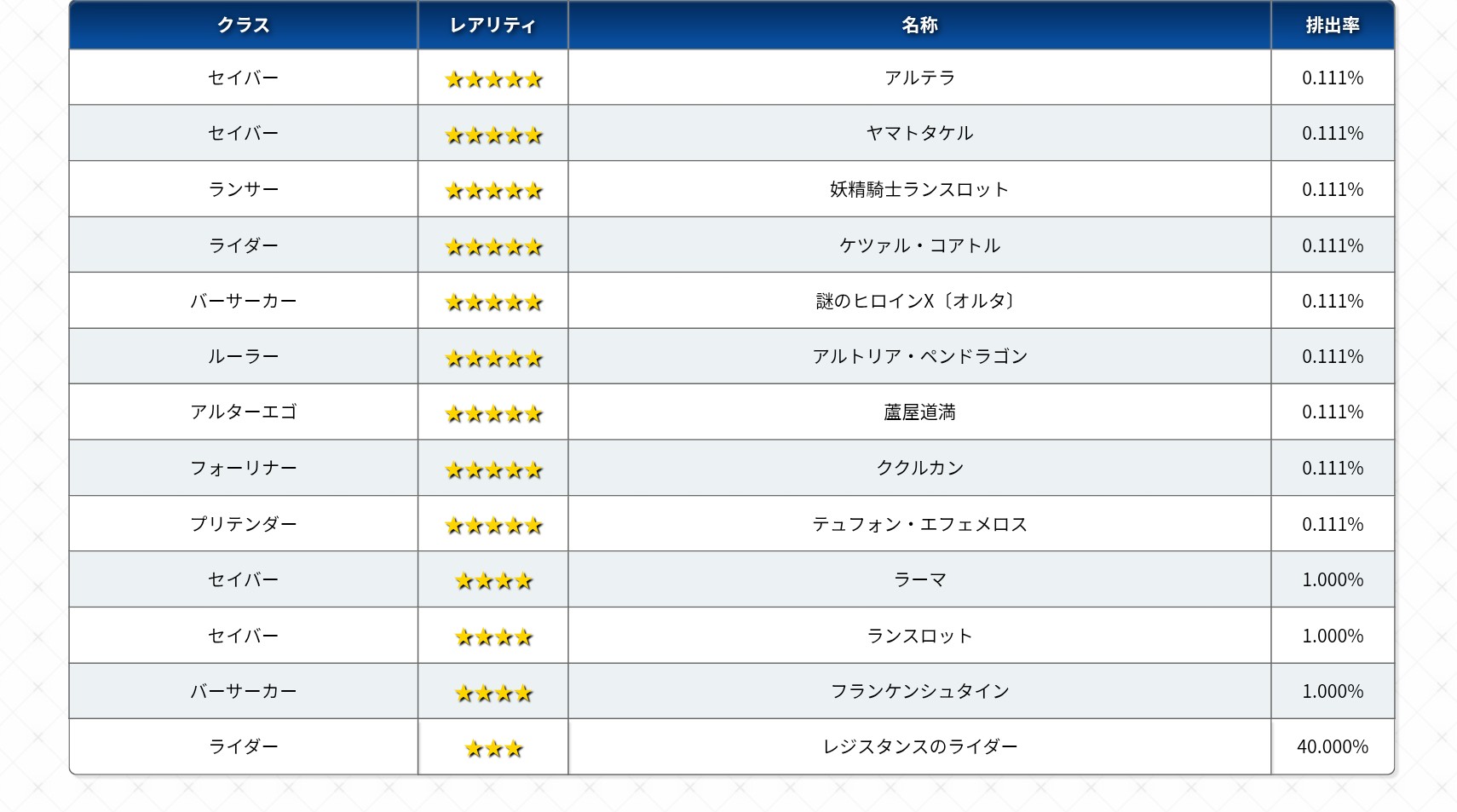Click the クラス column header
The width and height of the screenshot is (1457, 812).
coord(243,26)
